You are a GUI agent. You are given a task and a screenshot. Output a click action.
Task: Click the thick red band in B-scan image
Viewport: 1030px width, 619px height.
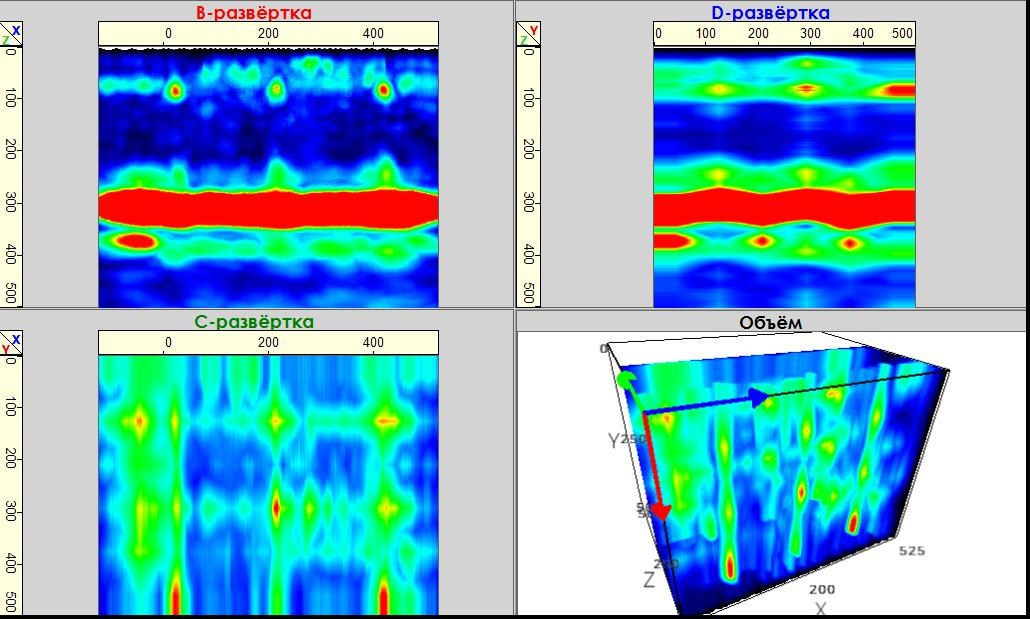268,210
